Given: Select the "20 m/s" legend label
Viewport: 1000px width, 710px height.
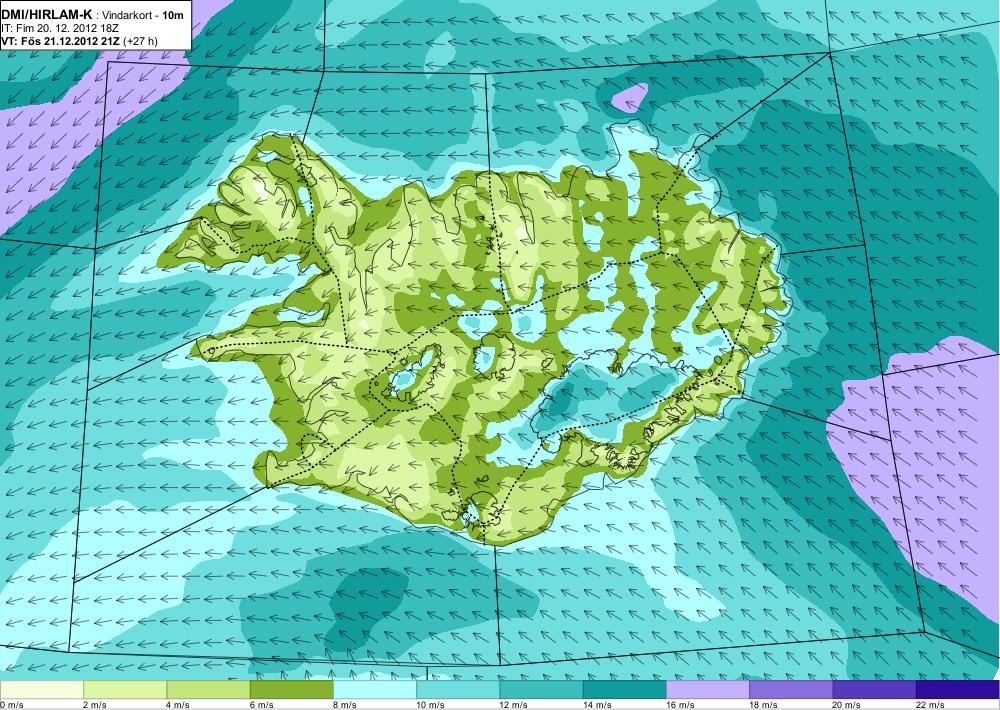Looking at the screenshot, I should pyautogui.click(x=847, y=705).
